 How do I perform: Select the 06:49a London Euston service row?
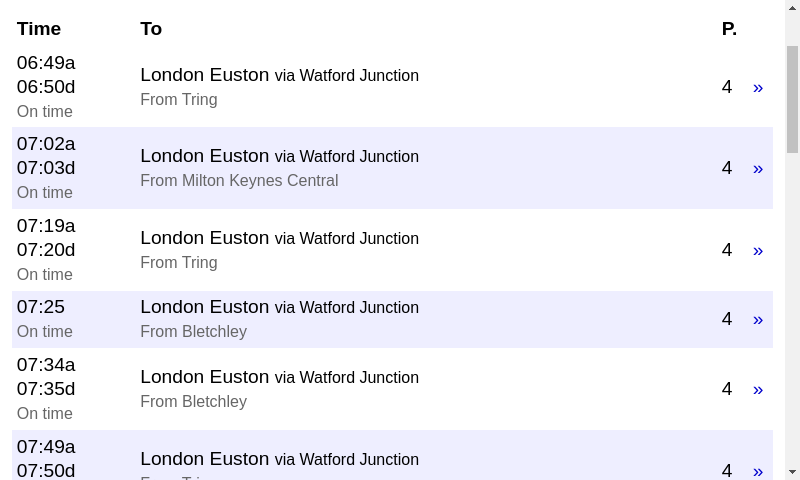coord(392,87)
